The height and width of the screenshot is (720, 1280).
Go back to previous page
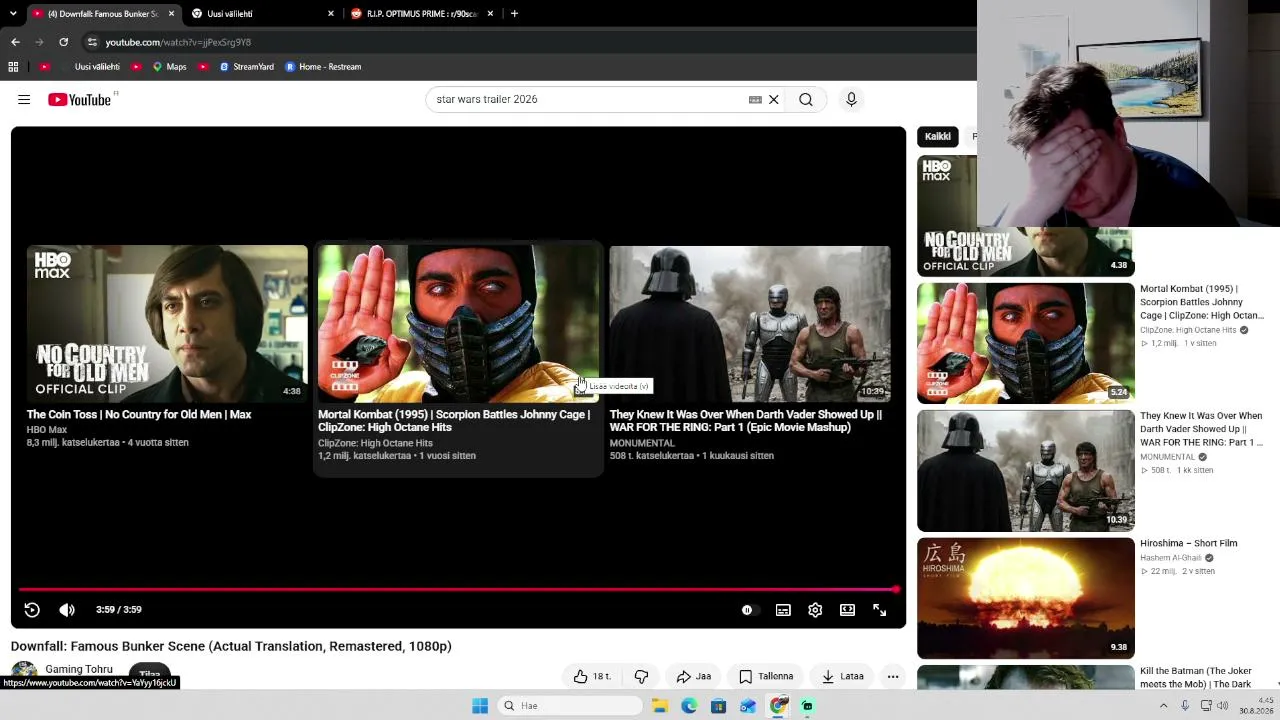tap(15, 42)
